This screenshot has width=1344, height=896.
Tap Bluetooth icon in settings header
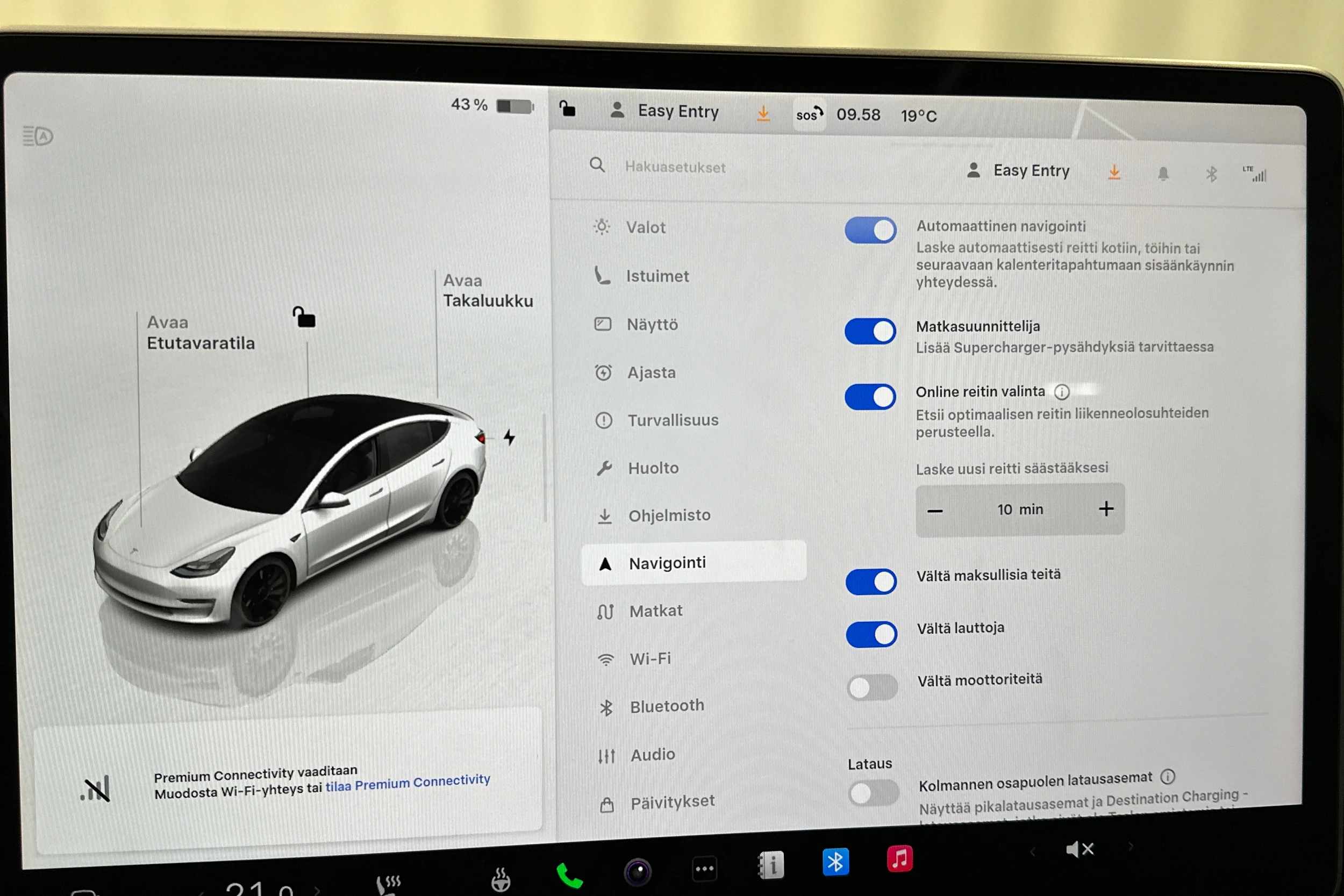(x=1211, y=174)
